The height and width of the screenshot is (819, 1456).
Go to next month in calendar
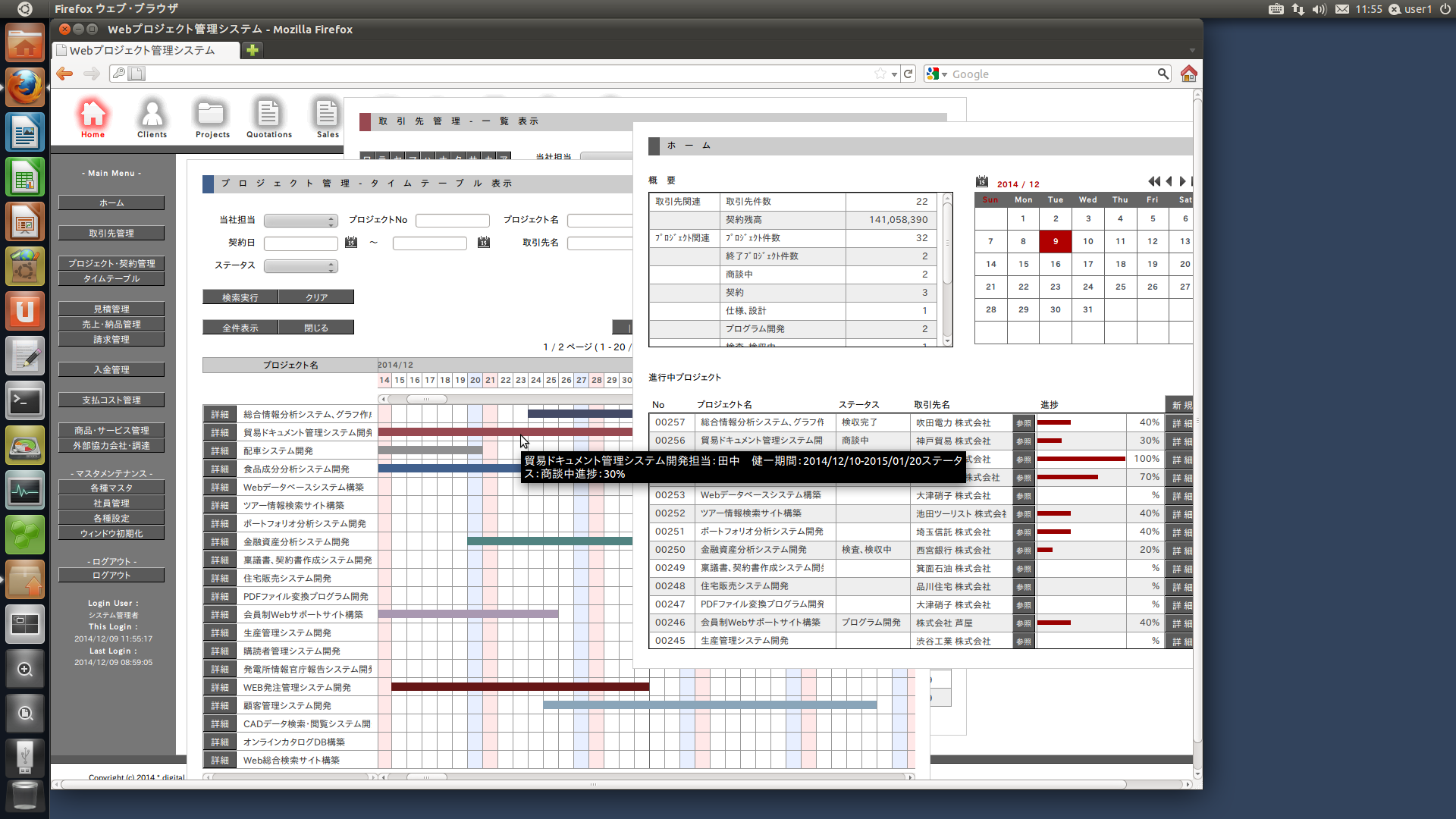1182,181
